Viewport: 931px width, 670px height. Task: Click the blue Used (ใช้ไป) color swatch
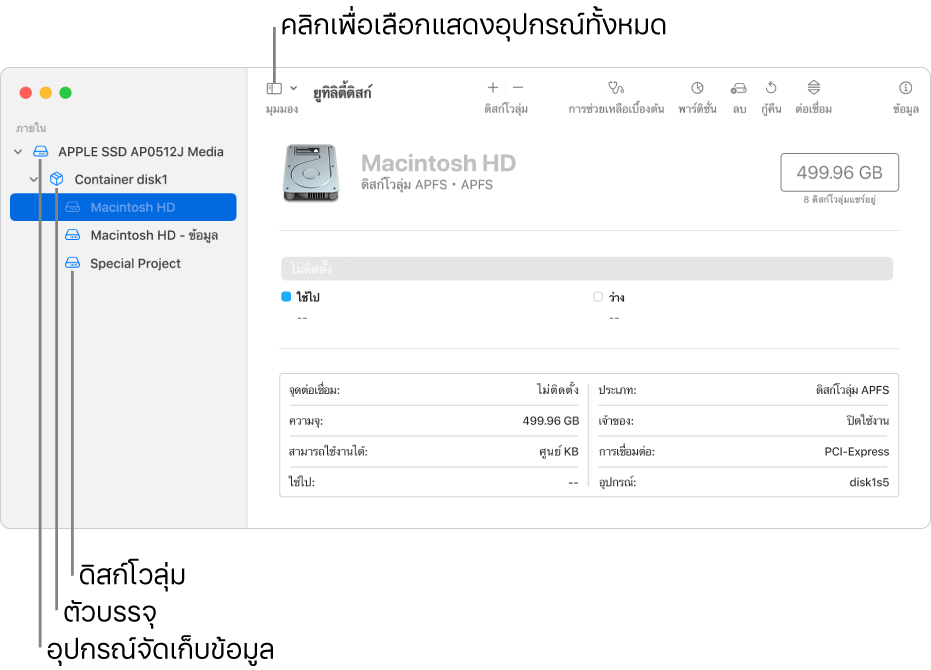(x=286, y=297)
